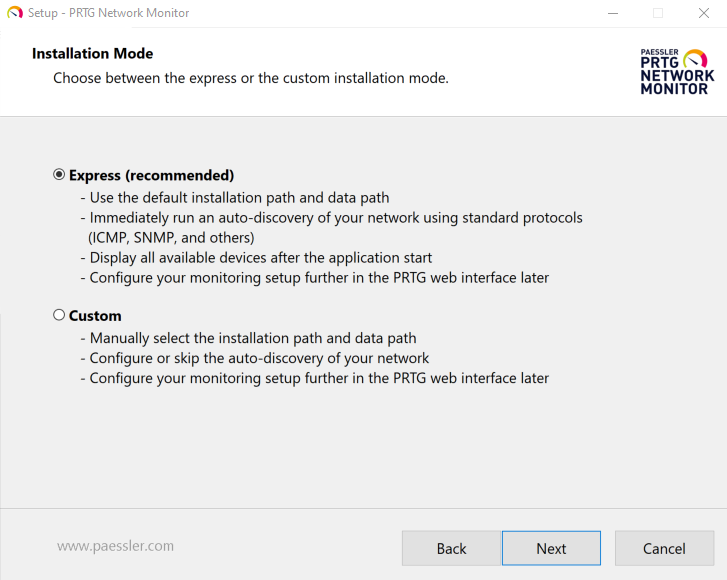Click "Use the default installation path" line
Image resolution: width=727 pixels, height=580 pixels.
(x=239, y=197)
